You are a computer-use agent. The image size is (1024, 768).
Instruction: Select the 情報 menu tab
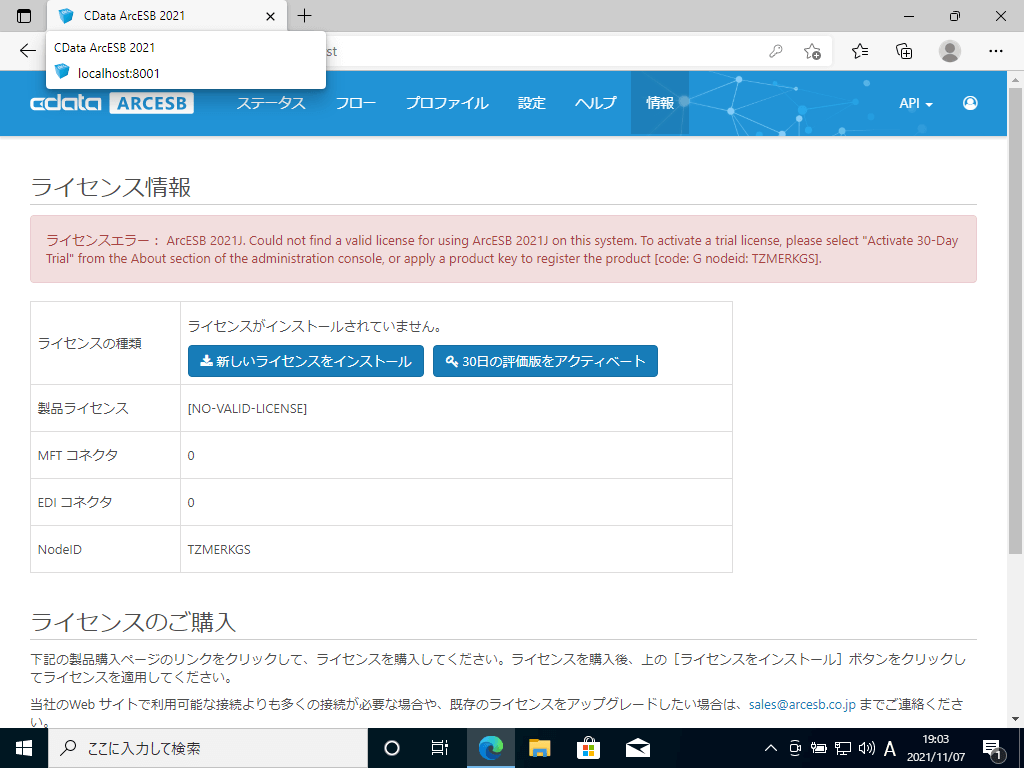[660, 103]
